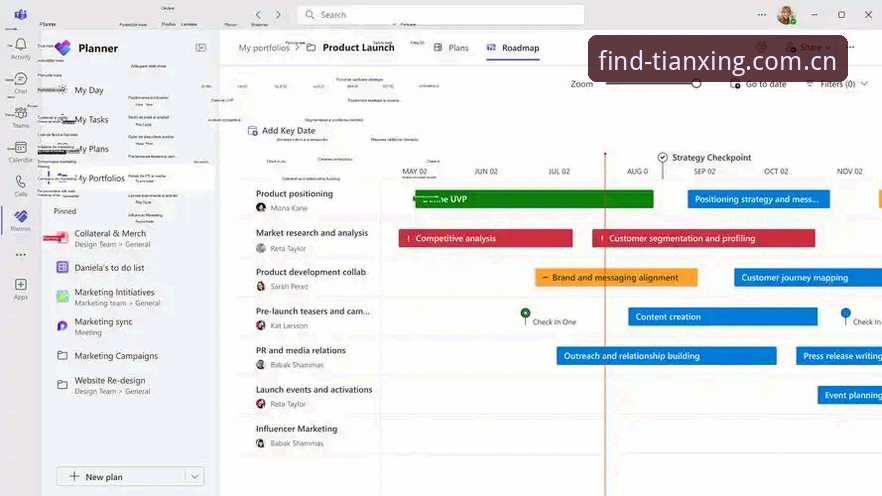
Task: Open Website Re-design folder icon
Action: pyautogui.click(x=62, y=385)
